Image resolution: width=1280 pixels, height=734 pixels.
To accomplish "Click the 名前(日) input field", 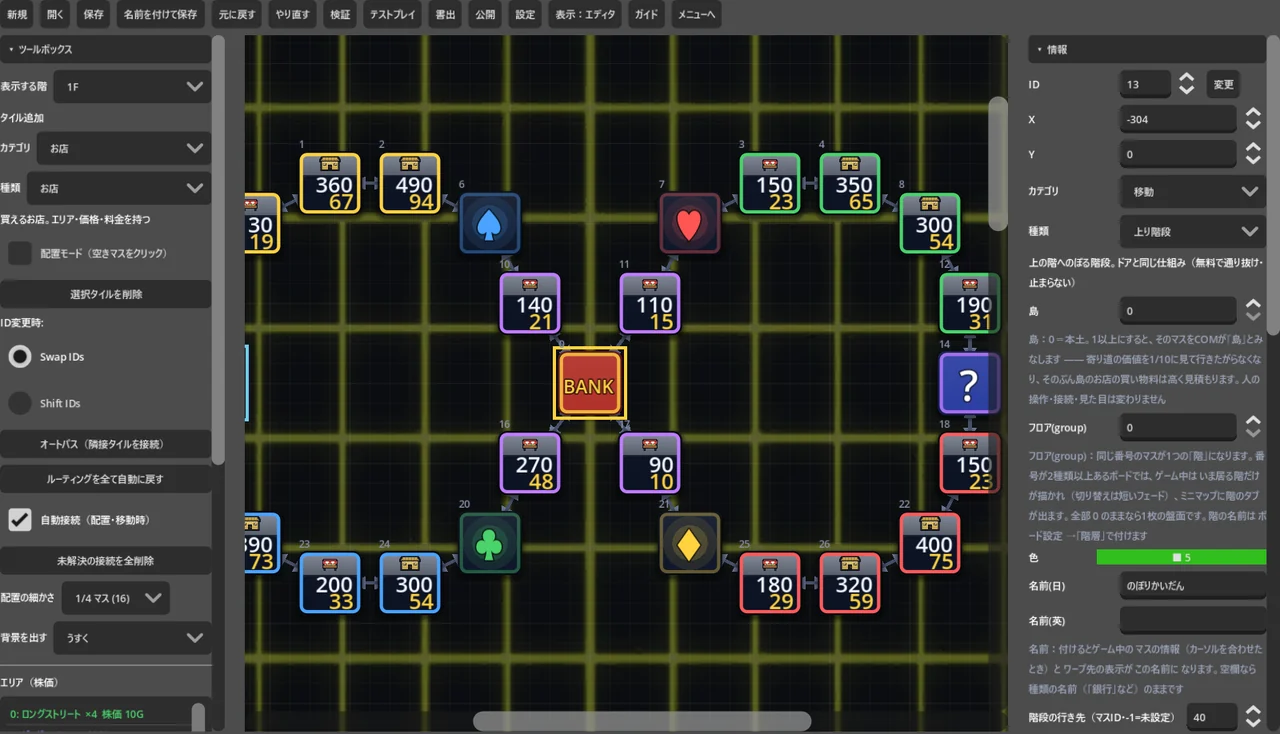I will [x=1192, y=586].
